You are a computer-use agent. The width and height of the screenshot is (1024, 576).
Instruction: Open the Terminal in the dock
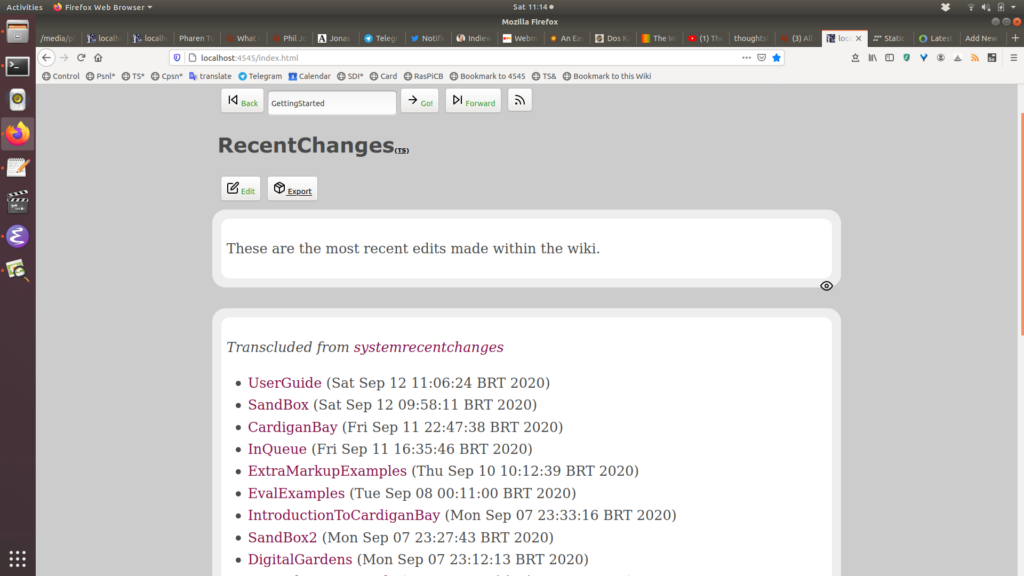click(x=18, y=66)
